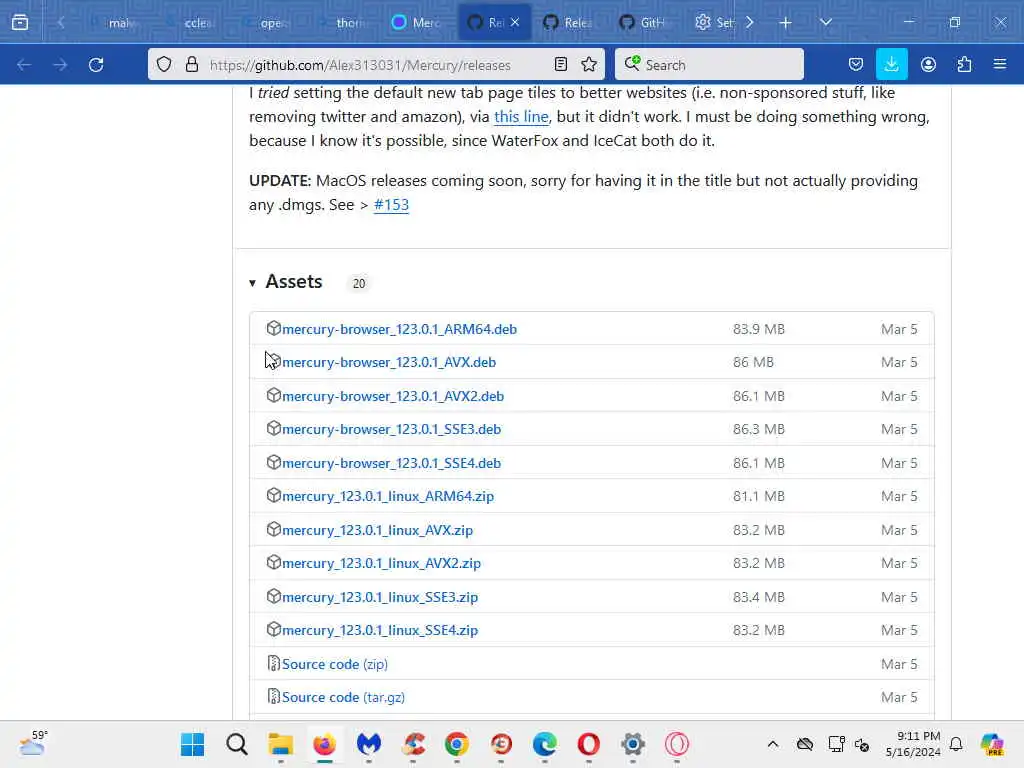Download mercury_123.0.1_linux_SSE3.zip
This screenshot has width=1024, height=768.
pyautogui.click(x=380, y=597)
